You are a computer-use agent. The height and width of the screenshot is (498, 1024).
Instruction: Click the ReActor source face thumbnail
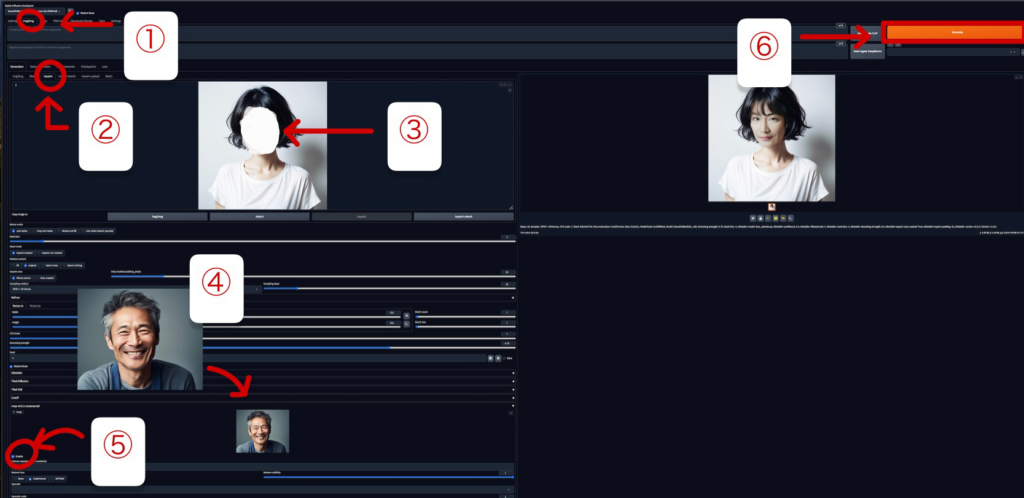262,431
